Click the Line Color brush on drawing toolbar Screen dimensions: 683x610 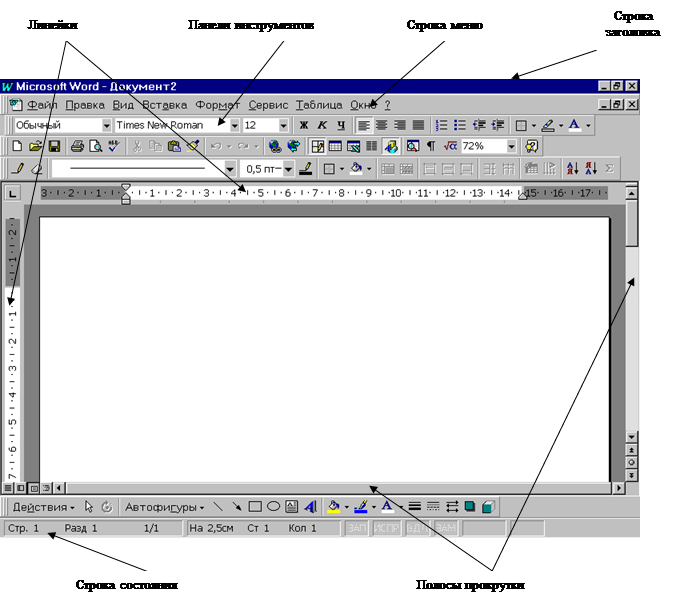[361, 507]
